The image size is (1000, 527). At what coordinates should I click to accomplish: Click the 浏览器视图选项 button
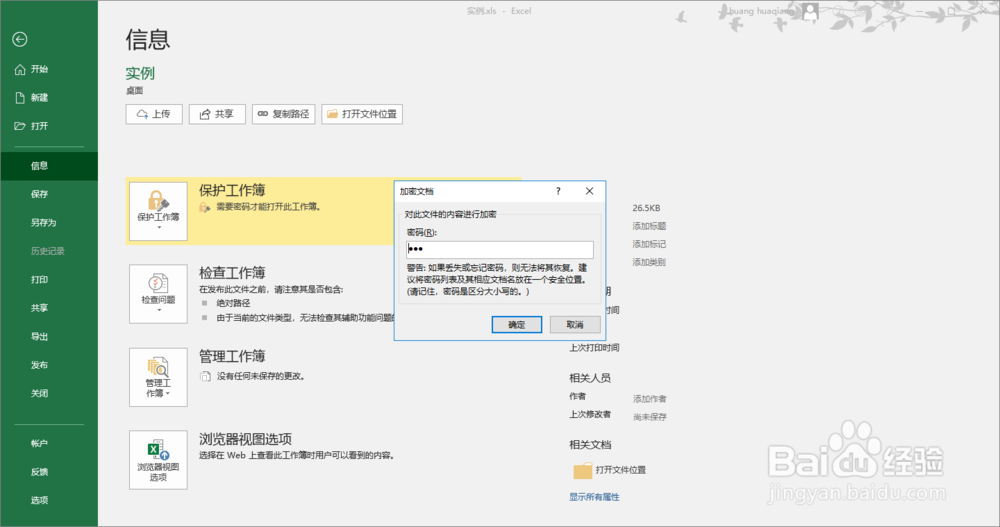pos(158,460)
